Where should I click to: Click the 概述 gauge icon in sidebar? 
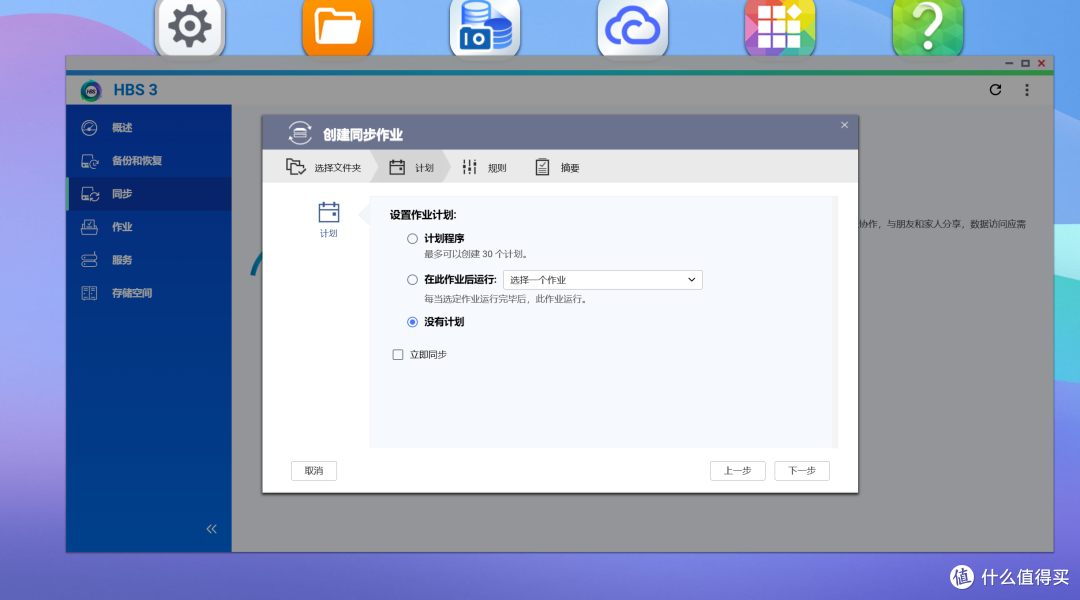coord(90,127)
